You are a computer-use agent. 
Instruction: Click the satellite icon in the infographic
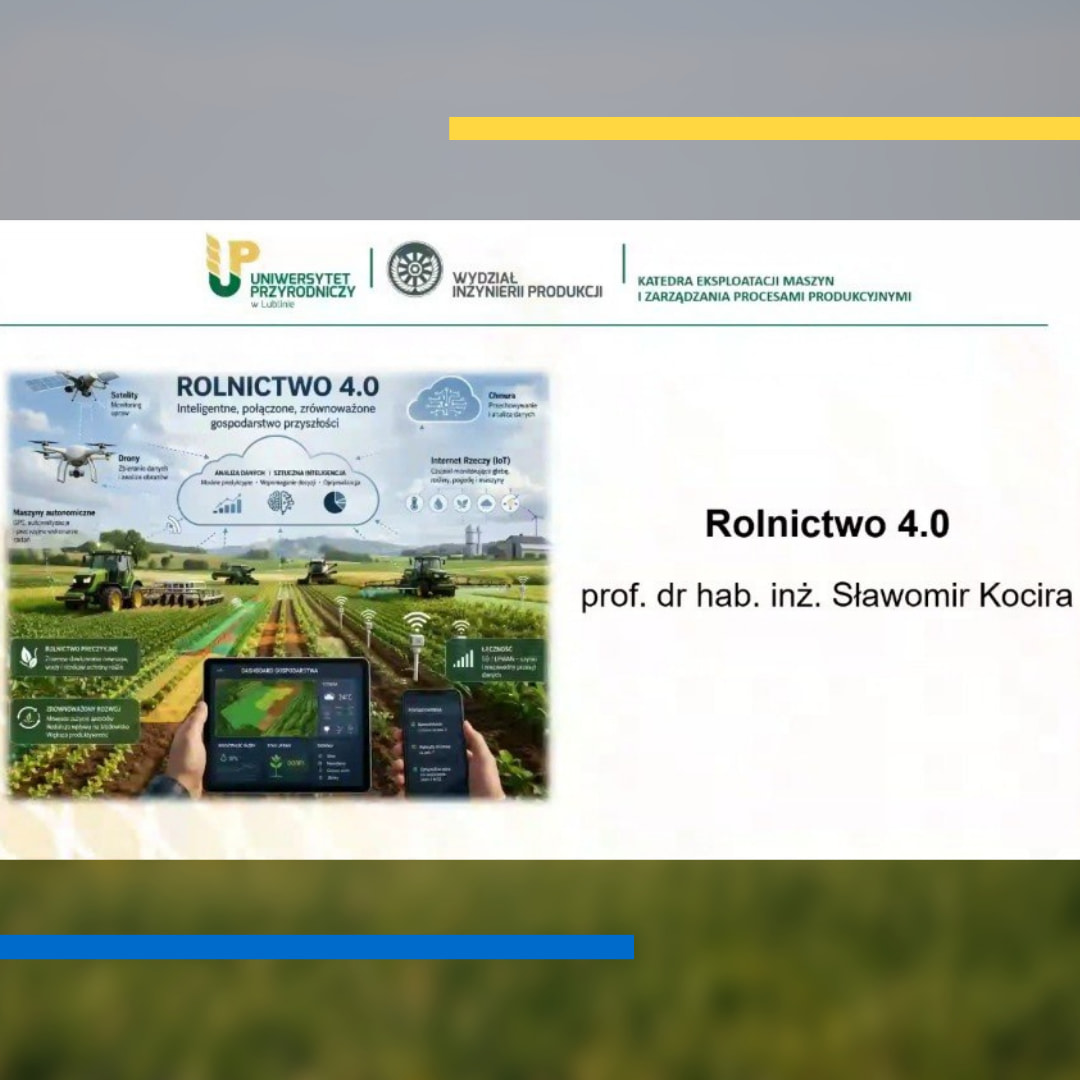tap(72, 383)
